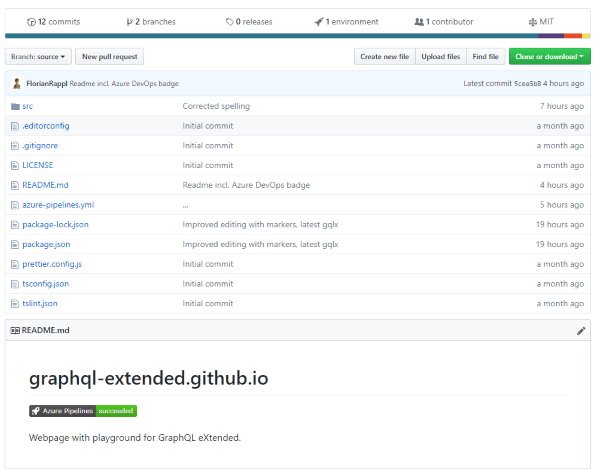Open README.md from the file list
Image resolution: width=600 pixels, height=475 pixels.
tap(45, 185)
